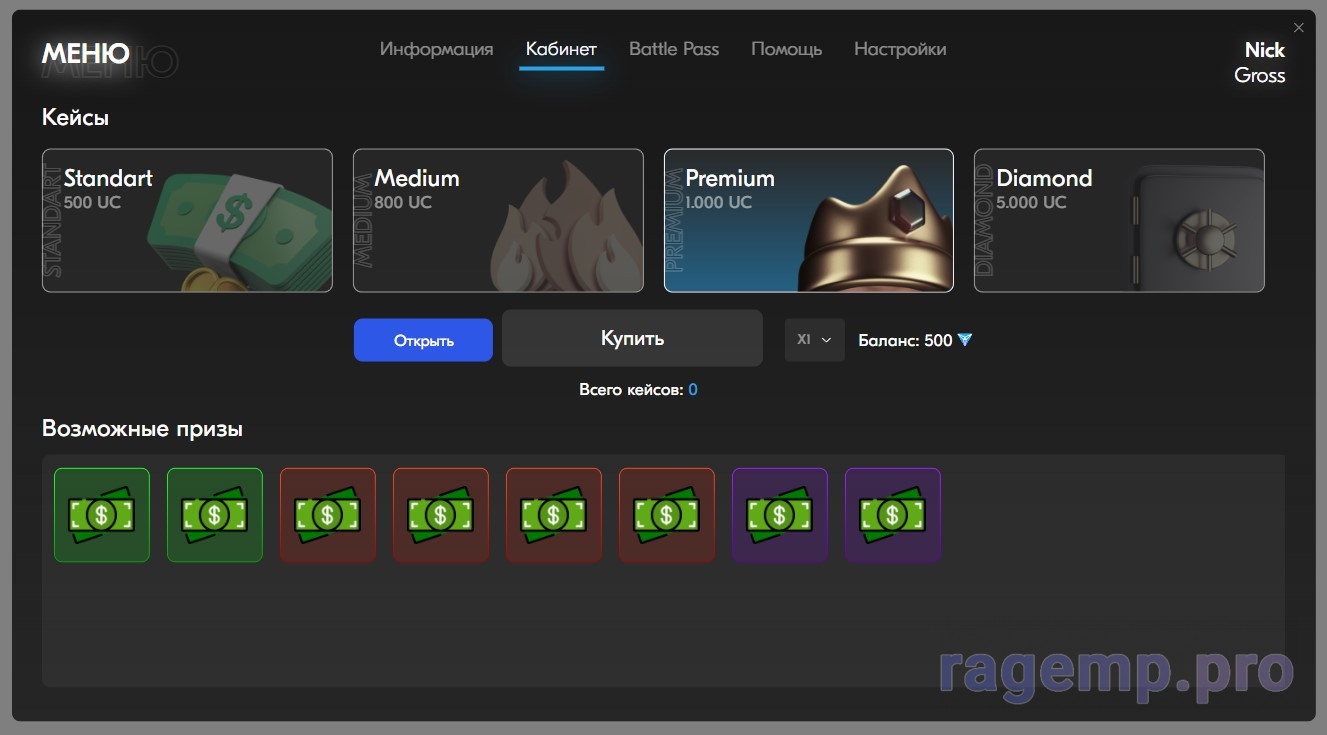Viewport: 1327px width, 735px height.
Task: Click the second red-bordered cash prize
Action: click(x=441, y=515)
